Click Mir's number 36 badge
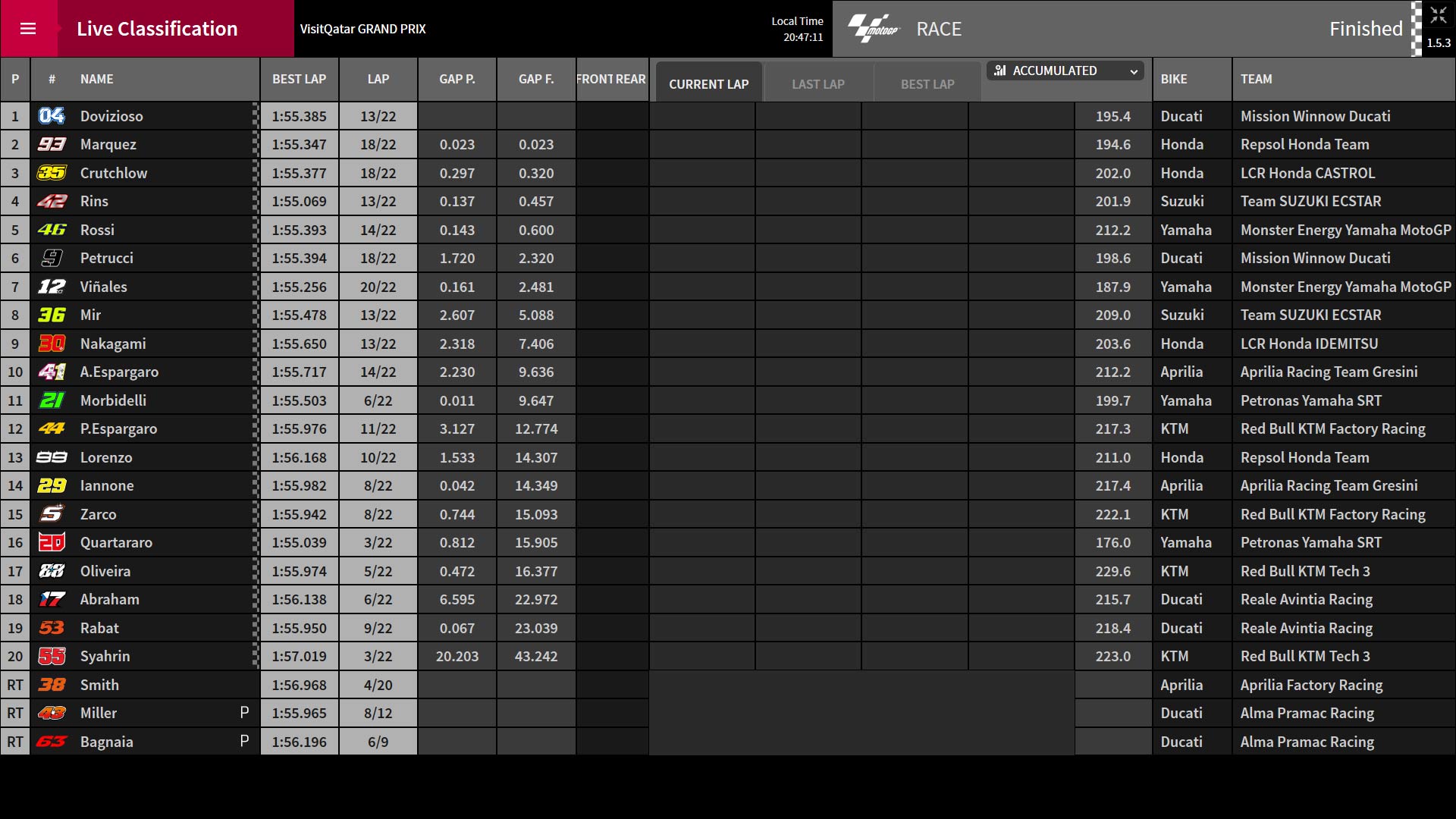 click(52, 315)
